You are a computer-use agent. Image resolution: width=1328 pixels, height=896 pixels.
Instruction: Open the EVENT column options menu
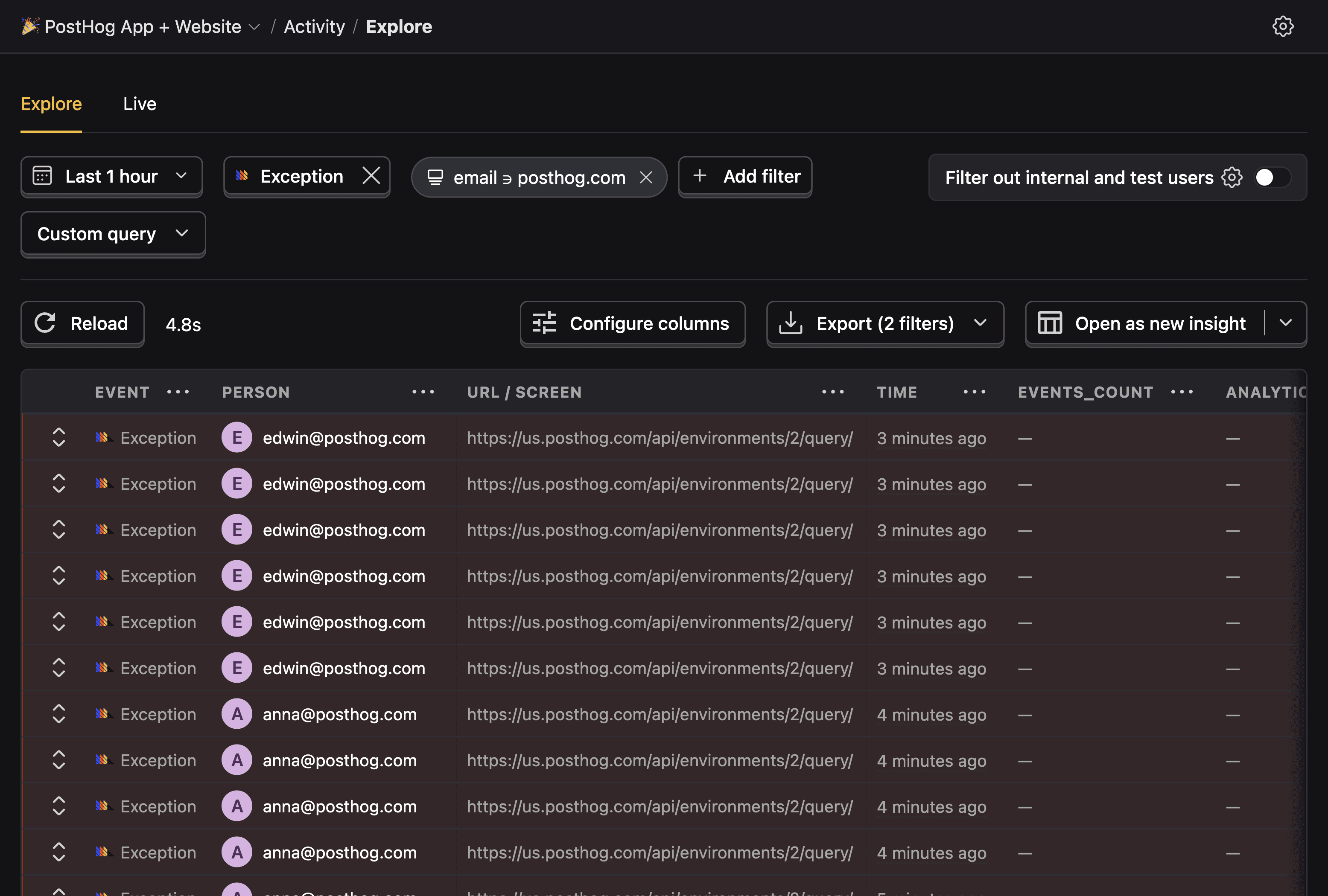point(178,392)
